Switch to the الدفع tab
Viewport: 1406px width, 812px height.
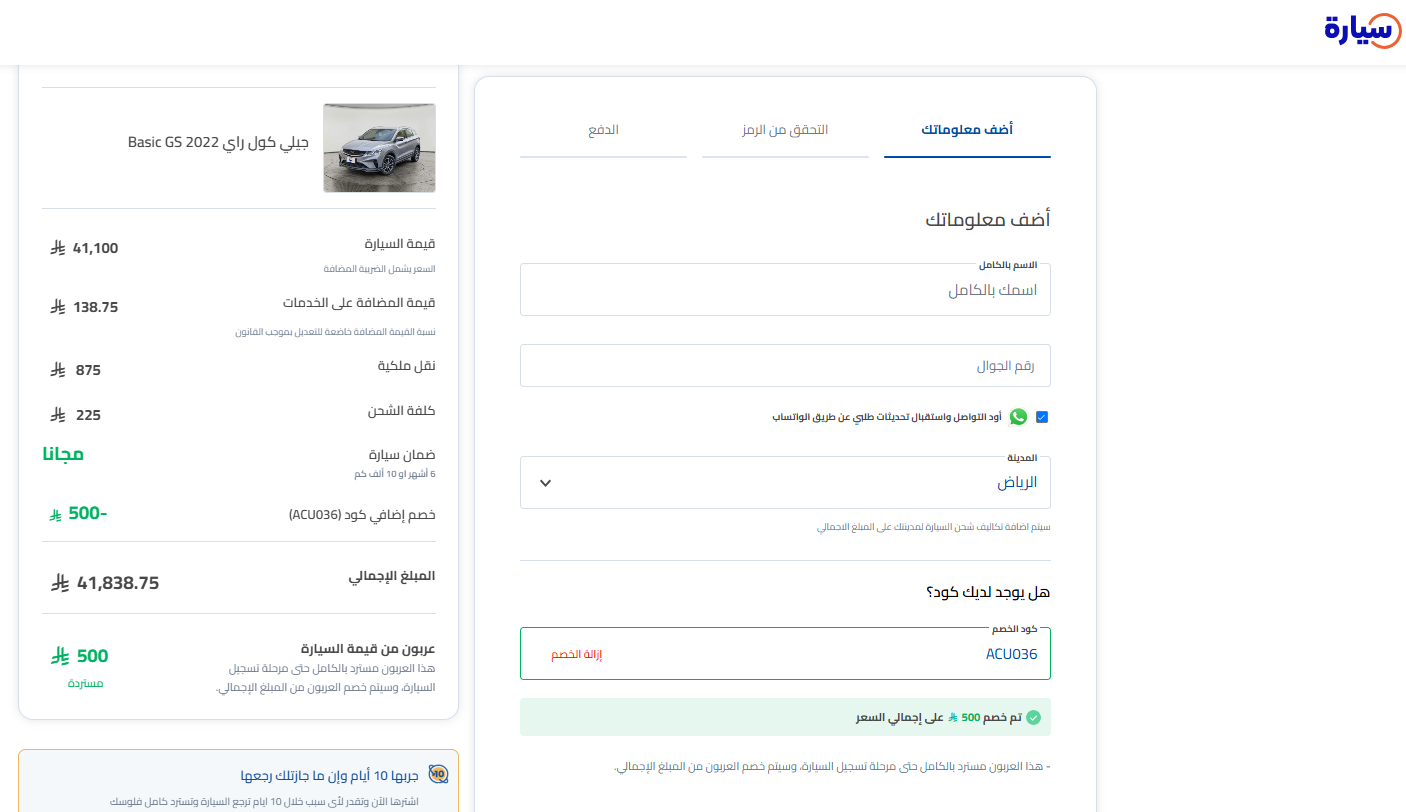[x=603, y=130]
